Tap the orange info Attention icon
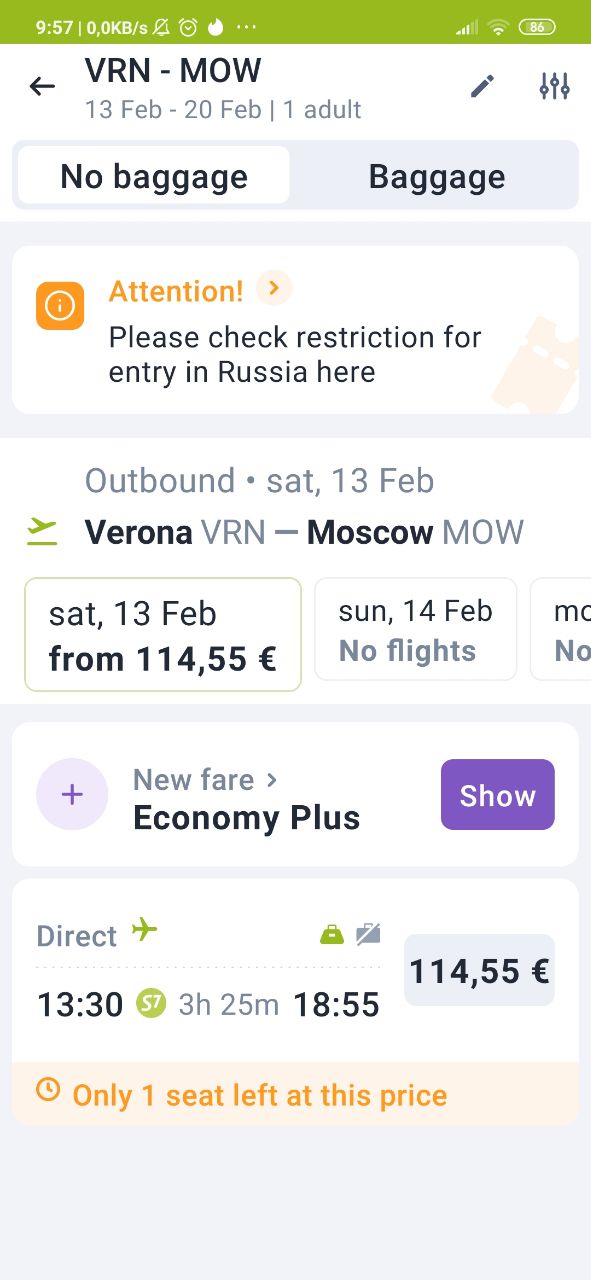591x1280 pixels. 60,306
